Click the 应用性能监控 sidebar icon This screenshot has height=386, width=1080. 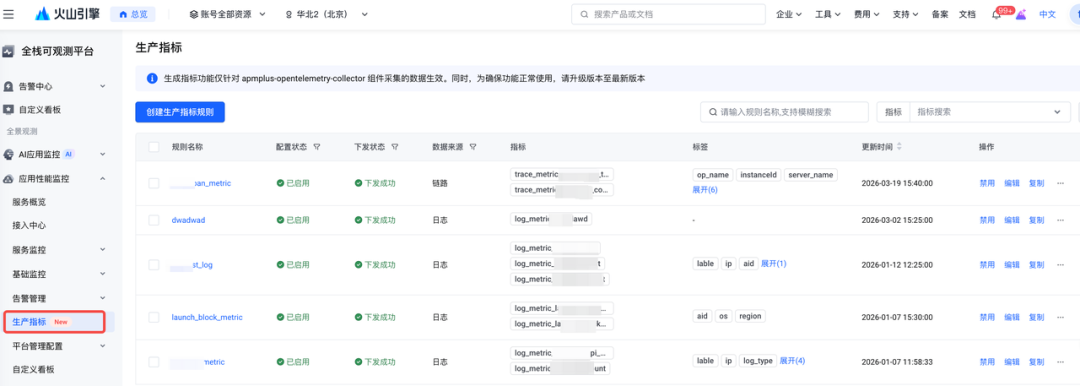coord(9,179)
